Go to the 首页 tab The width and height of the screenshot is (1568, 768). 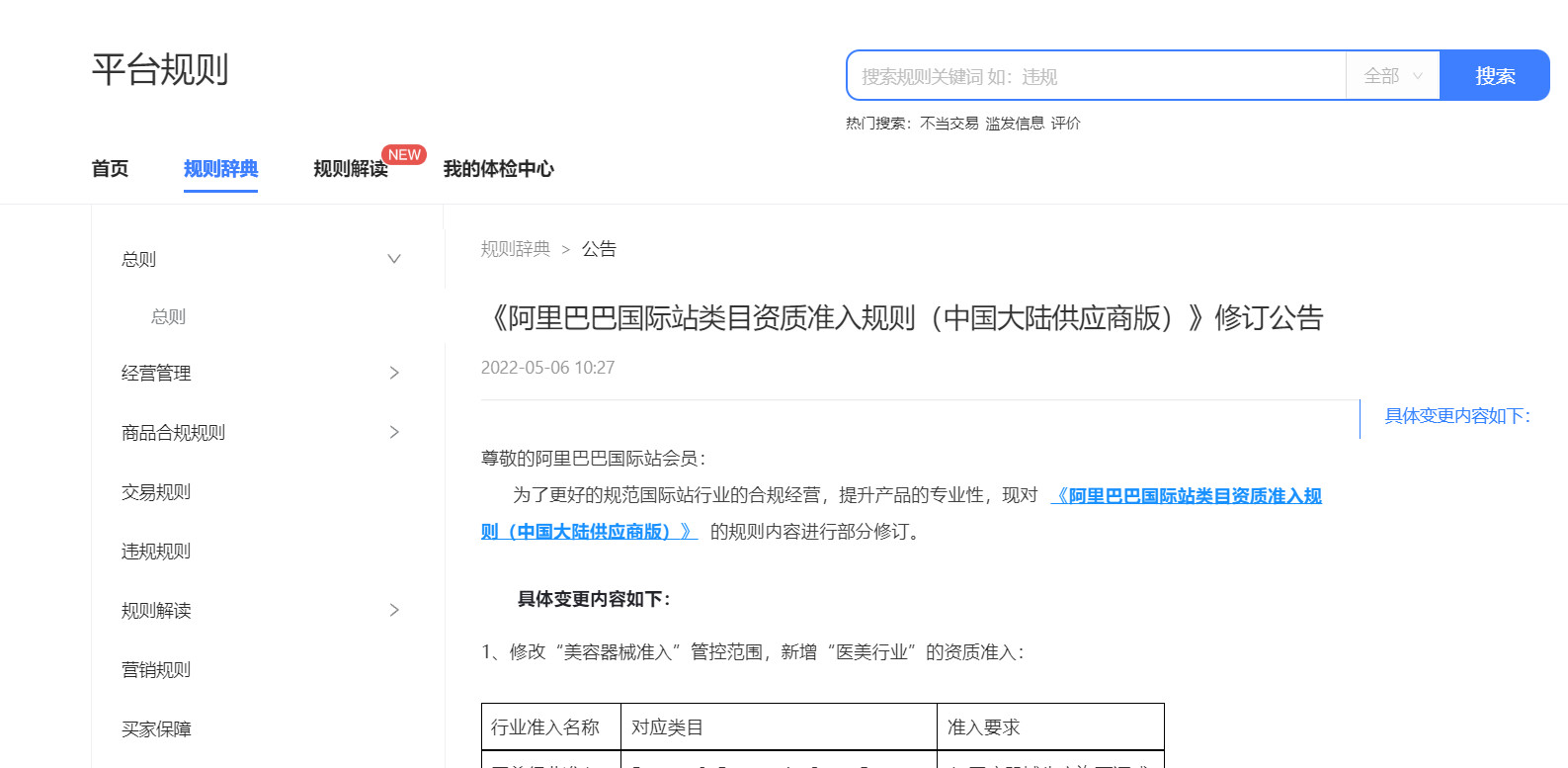coord(110,169)
